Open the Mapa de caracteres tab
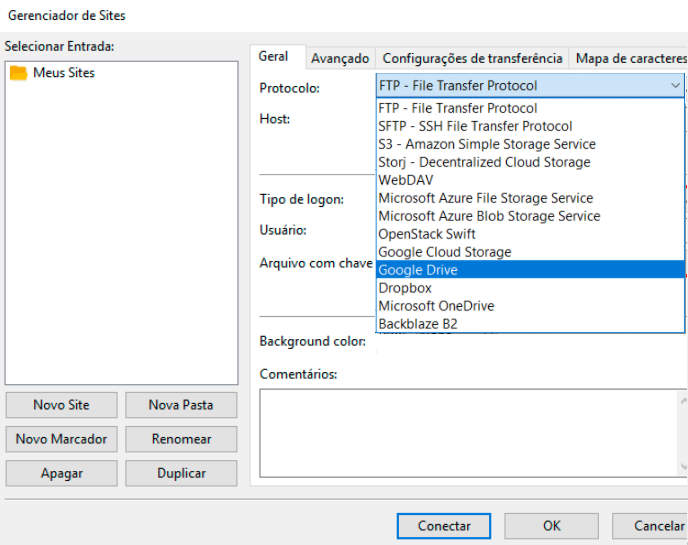Image resolution: width=688 pixels, height=545 pixels. click(629, 59)
